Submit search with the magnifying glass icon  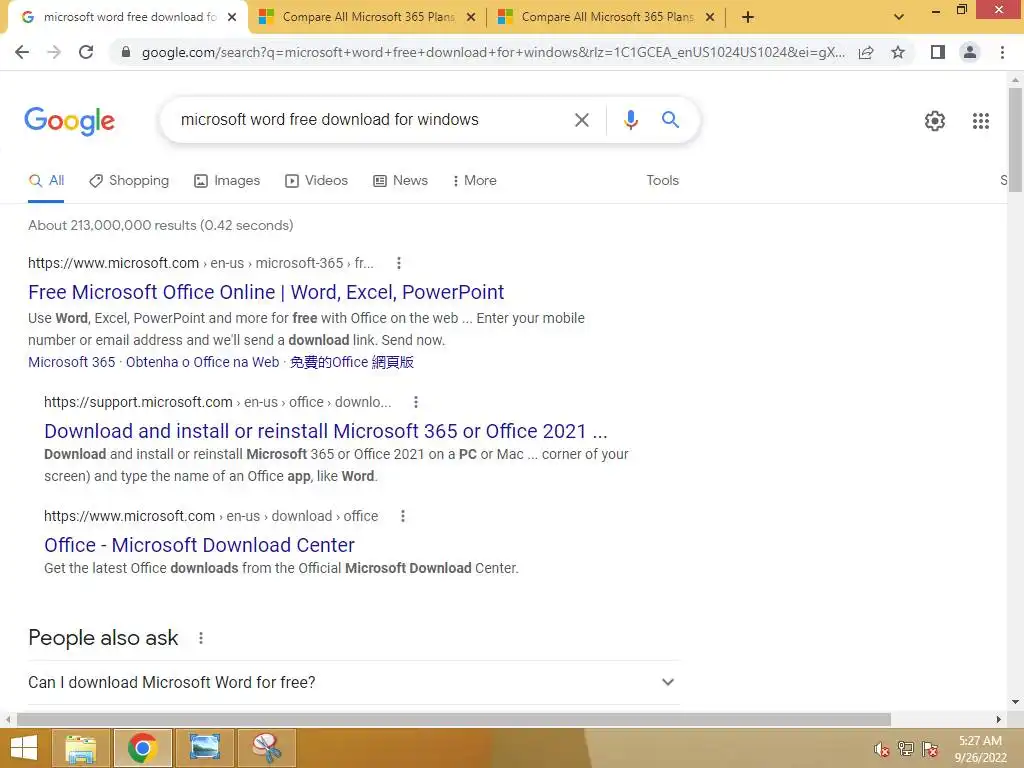click(670, 120)
